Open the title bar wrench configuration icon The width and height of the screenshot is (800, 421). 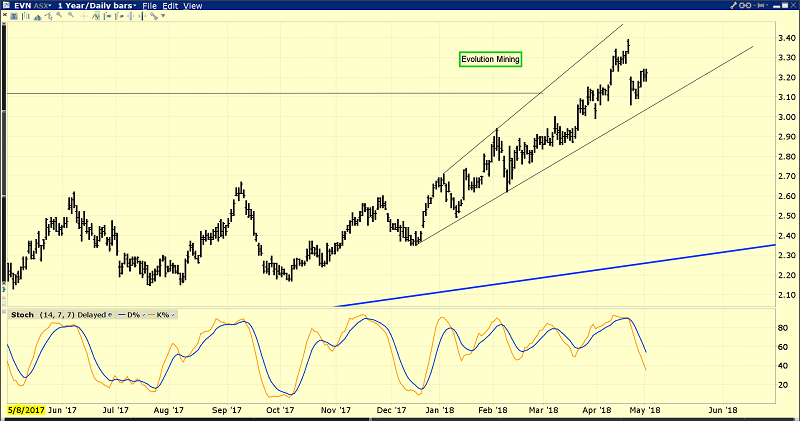pos(733,5)
